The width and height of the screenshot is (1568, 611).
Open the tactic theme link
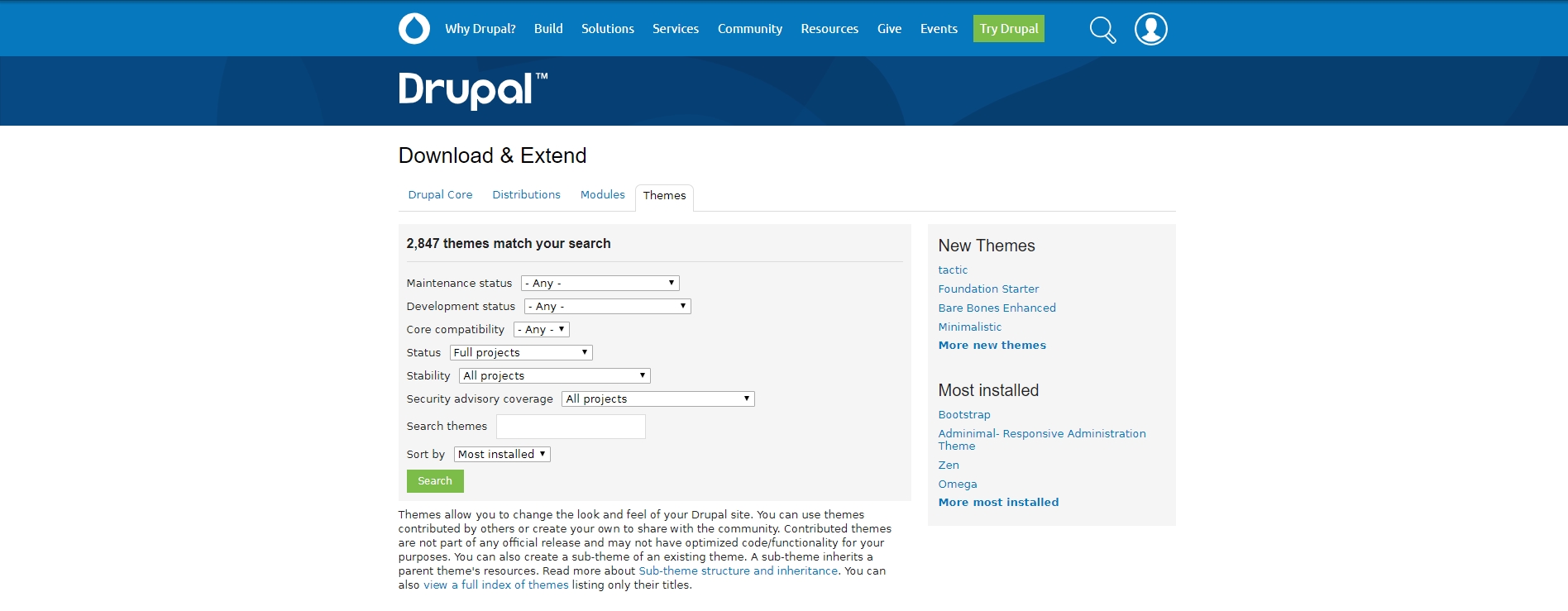pos(953,270)
